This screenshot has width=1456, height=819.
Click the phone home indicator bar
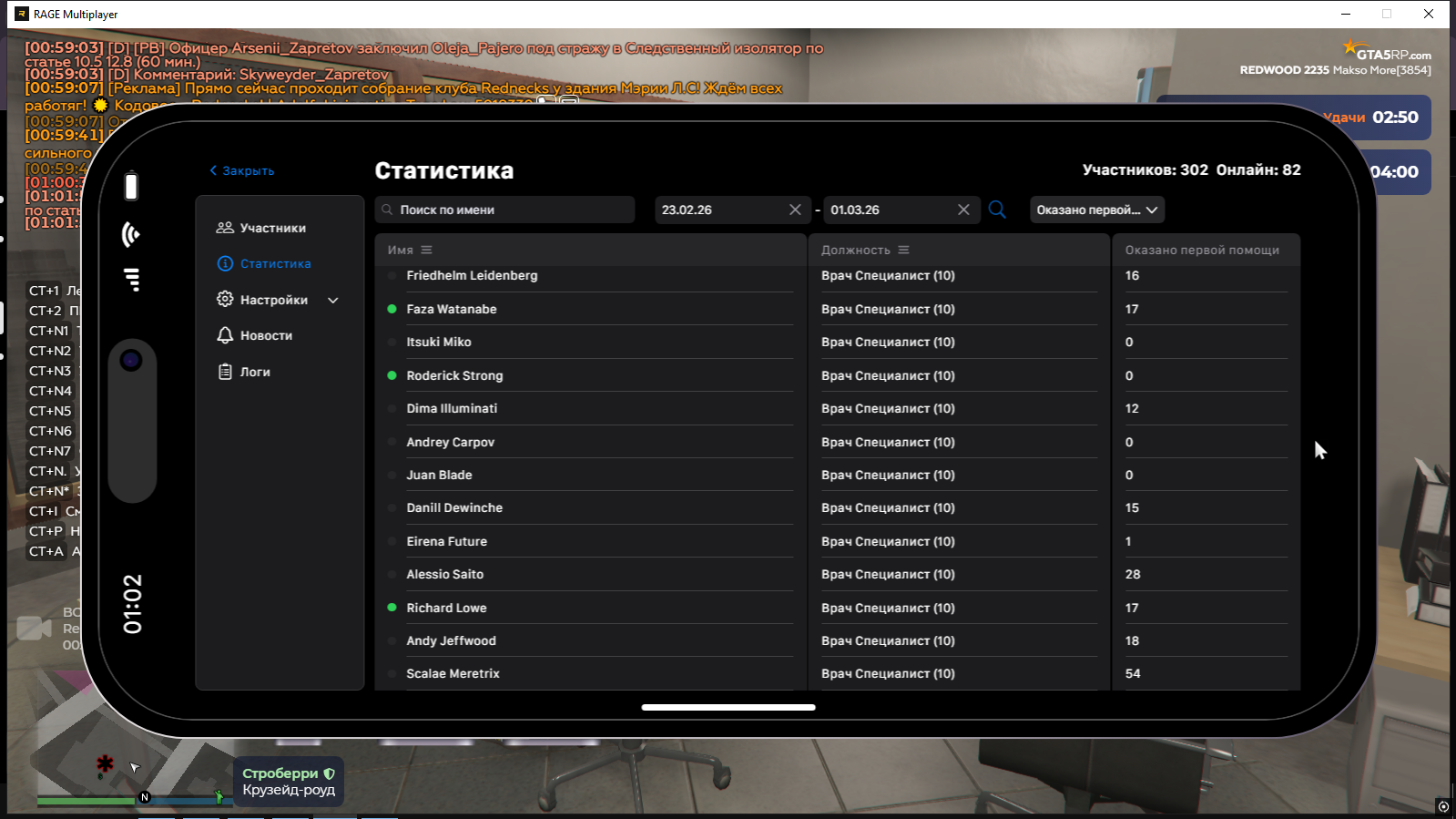click(x=728, y=707)
